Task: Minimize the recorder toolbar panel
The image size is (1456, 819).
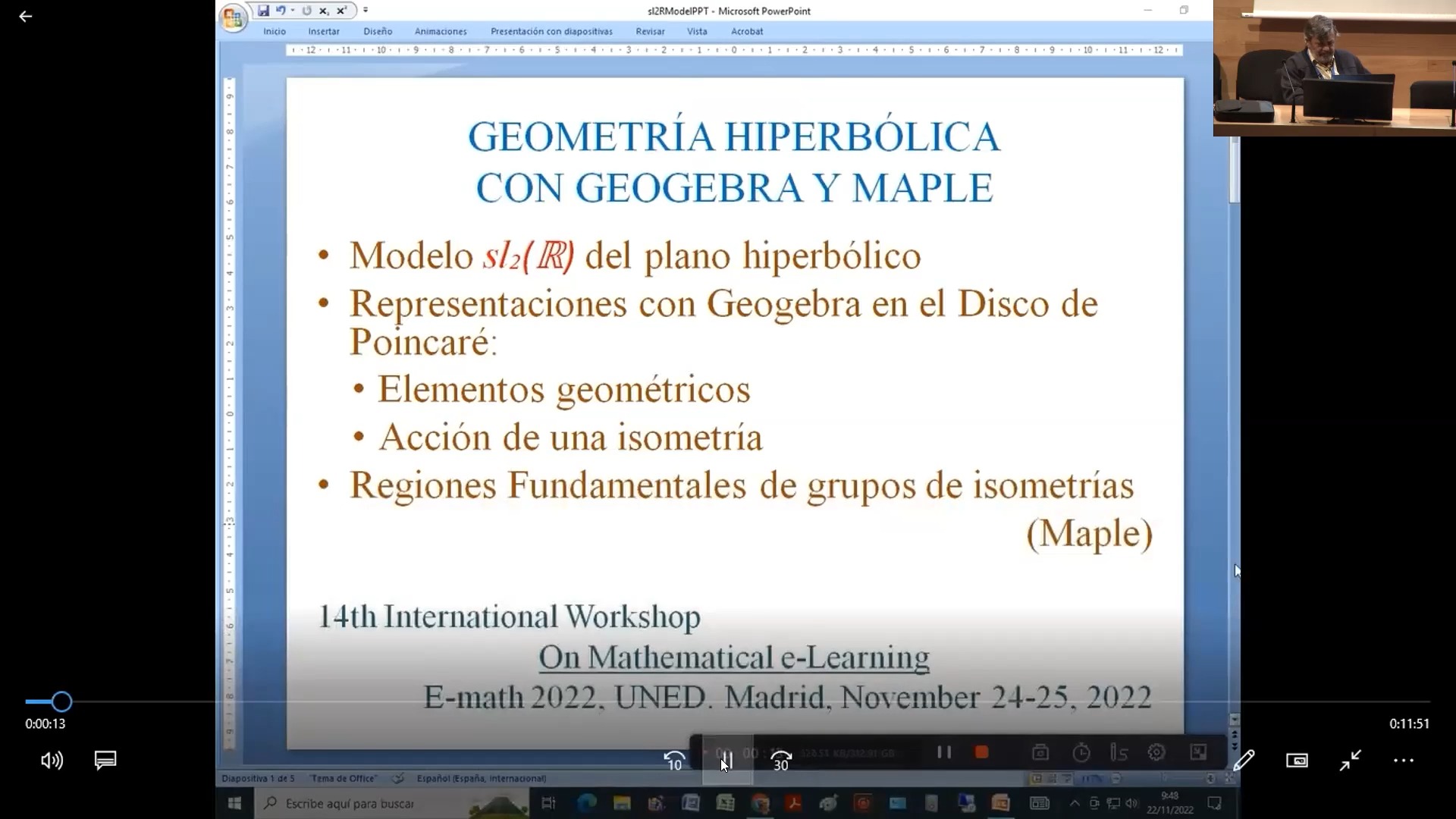Action: click(x=1198, y=752)
